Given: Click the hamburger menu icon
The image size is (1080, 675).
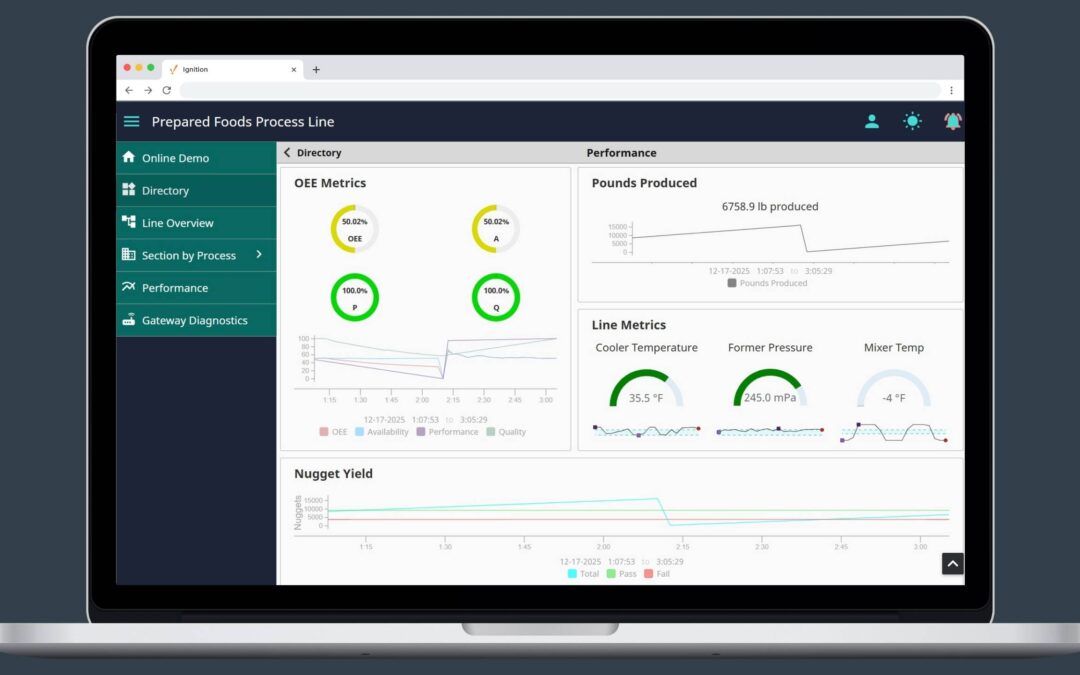Looking at the screenshot, I should tap(131, 121).
